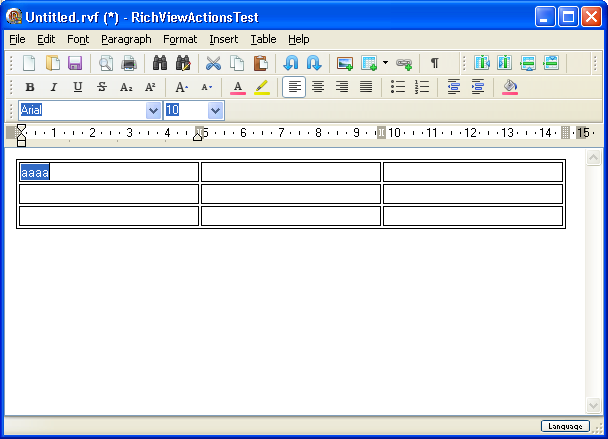Click the Insert hyperlink icon
The width and height of the screenshot is (608, 439).
pos(404,63)
